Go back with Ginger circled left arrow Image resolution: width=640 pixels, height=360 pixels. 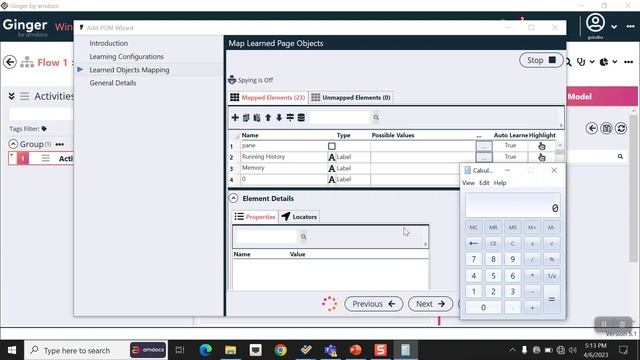(10, 62)
